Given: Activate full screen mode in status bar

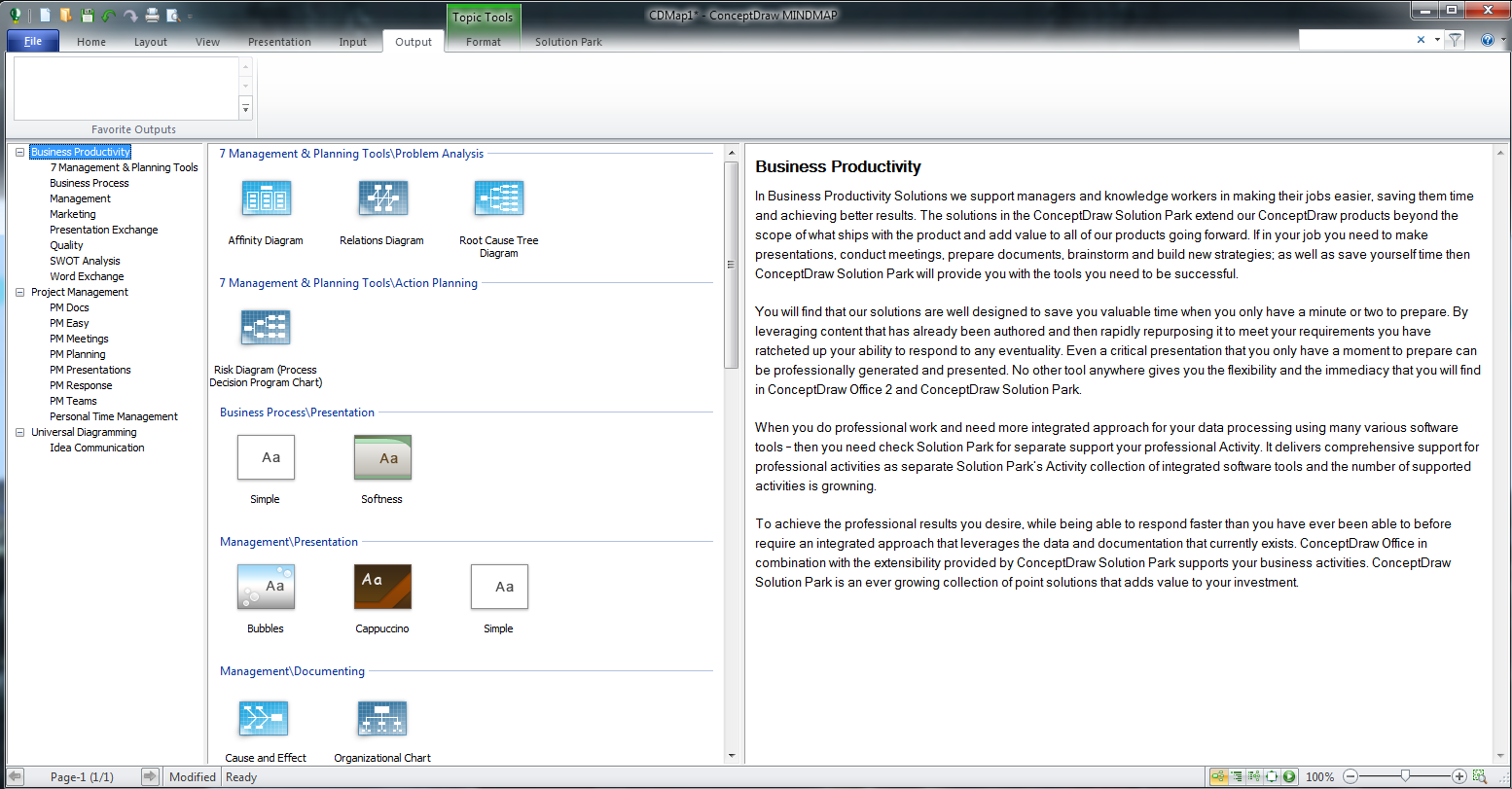Looking at the screenshot, I should point(1272,776).
